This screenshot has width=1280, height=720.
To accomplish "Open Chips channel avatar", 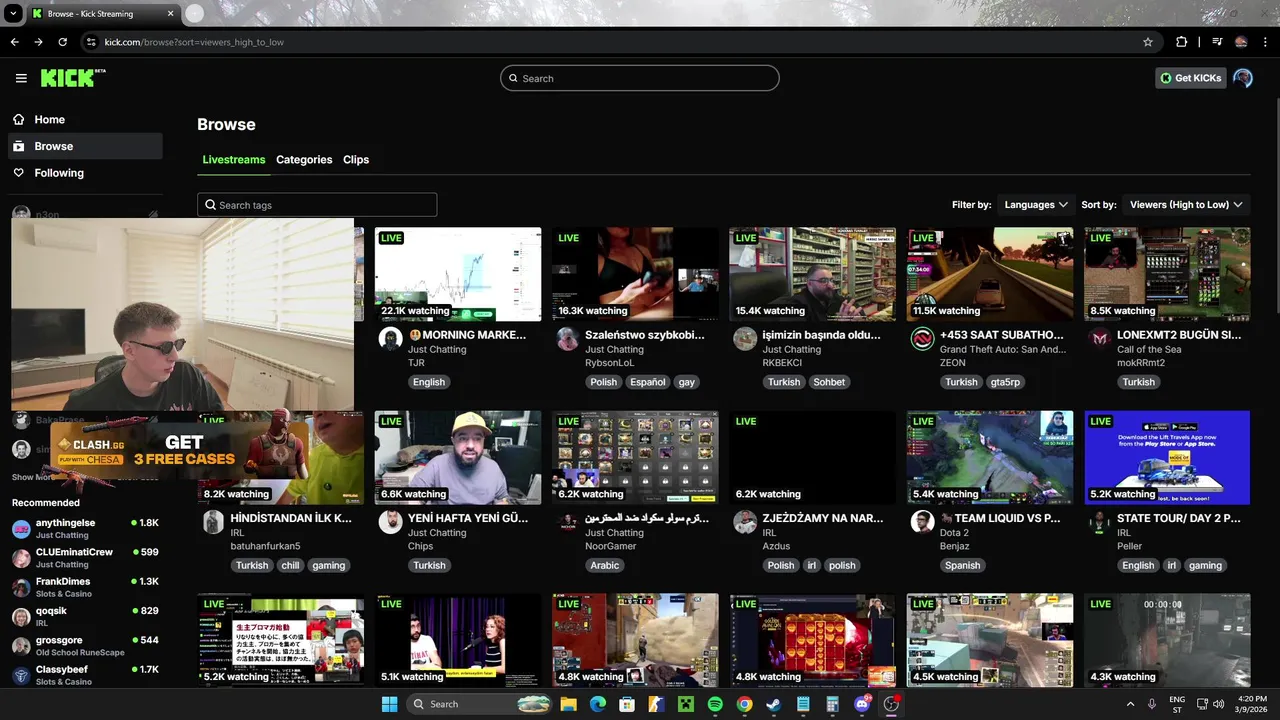I will tap(390, 521).
